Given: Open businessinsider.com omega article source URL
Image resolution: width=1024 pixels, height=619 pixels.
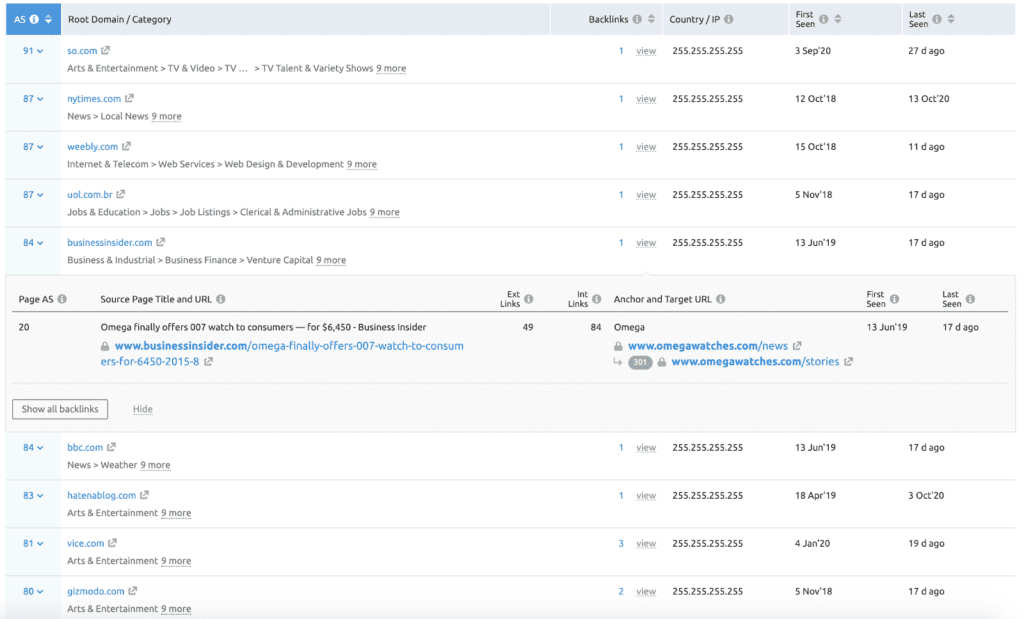Looking at the screenshot, I should point(282,353).
